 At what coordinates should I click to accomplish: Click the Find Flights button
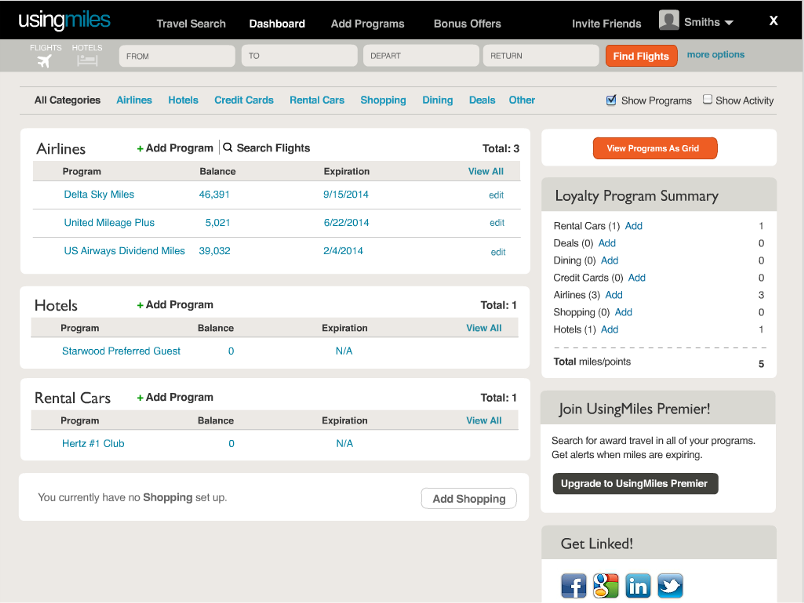point(641,56)
